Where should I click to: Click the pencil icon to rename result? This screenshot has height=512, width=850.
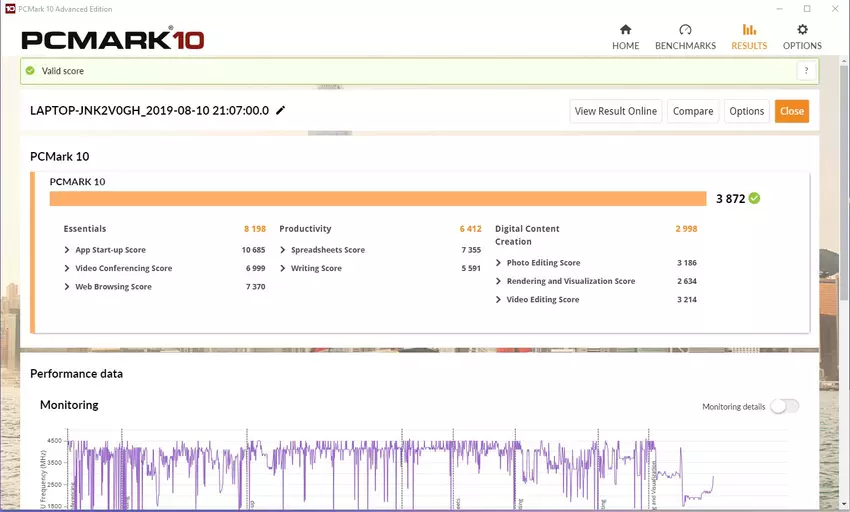pos(281,110)
